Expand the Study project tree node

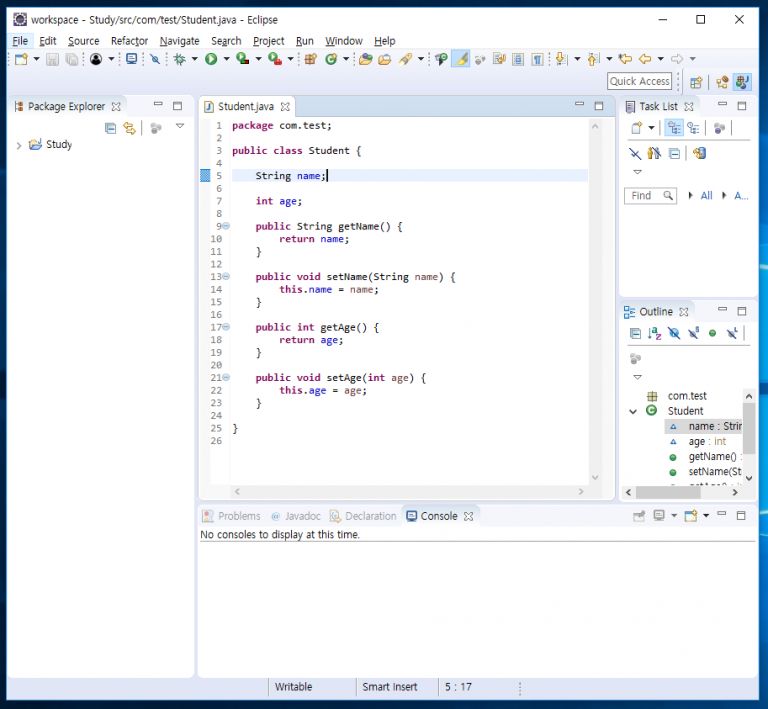tap(19, 145)
